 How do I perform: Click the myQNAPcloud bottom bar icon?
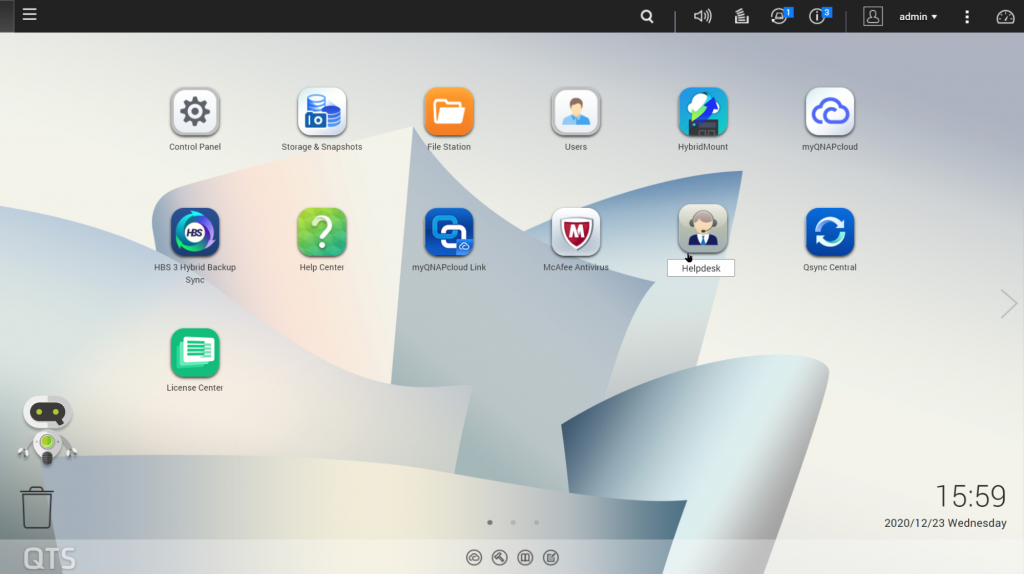(x=474, y=558)
